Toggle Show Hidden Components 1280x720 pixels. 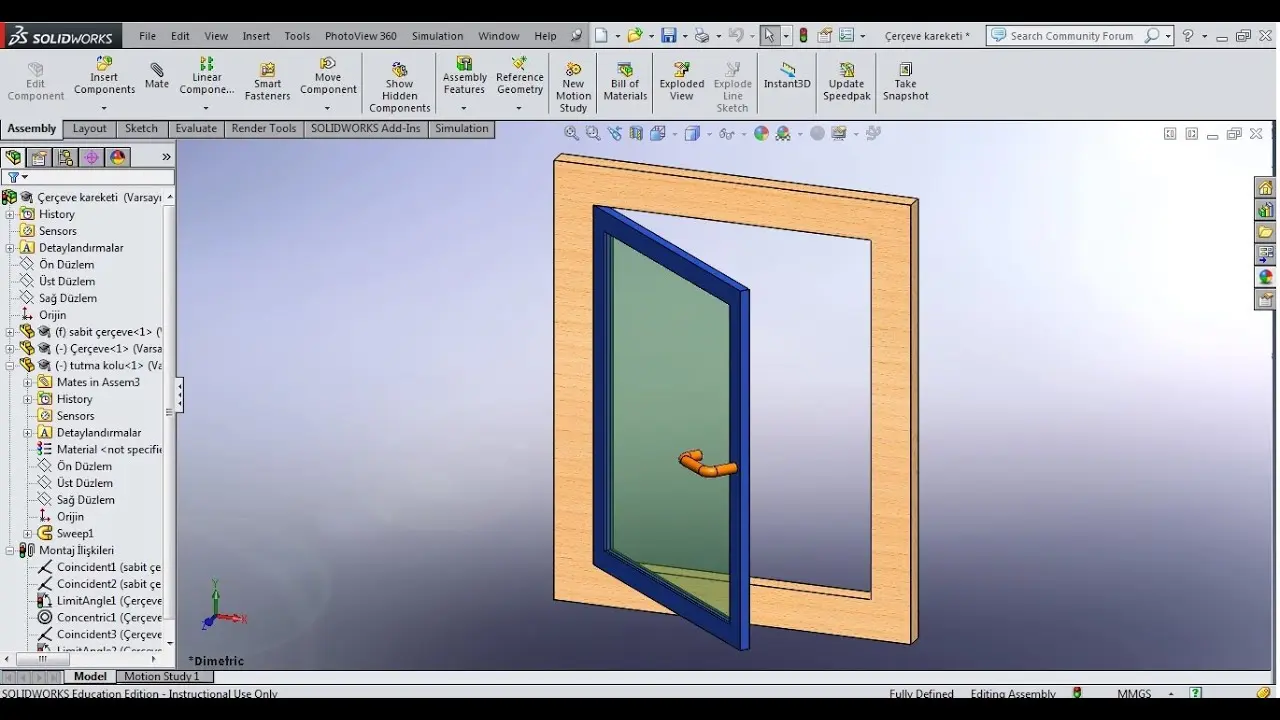click(399, 88)
